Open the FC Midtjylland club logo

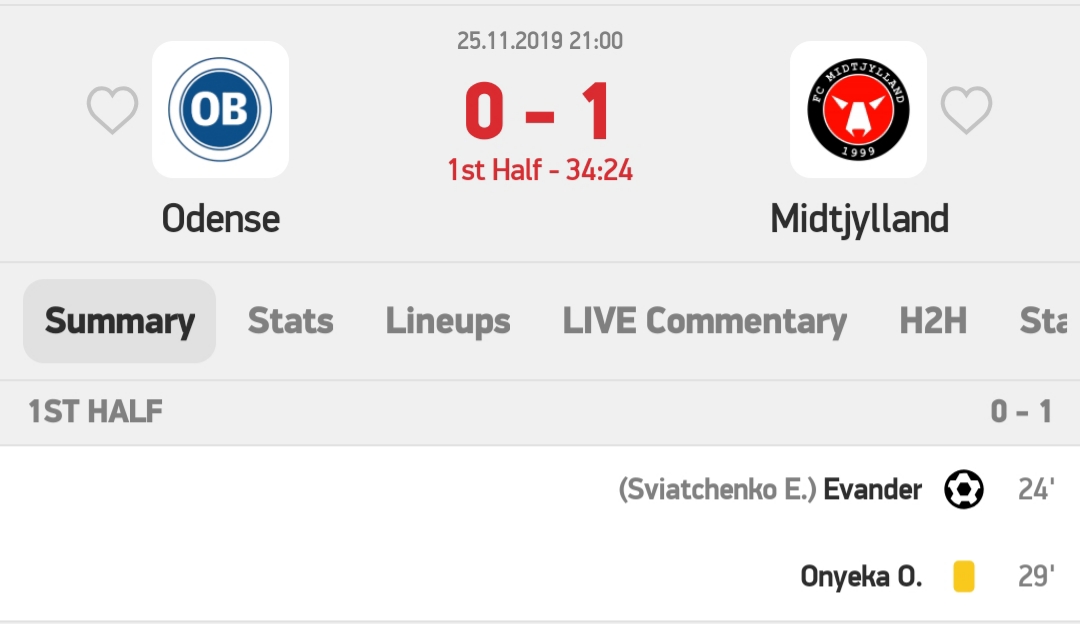pyautogui.click(x=858, y=110)
